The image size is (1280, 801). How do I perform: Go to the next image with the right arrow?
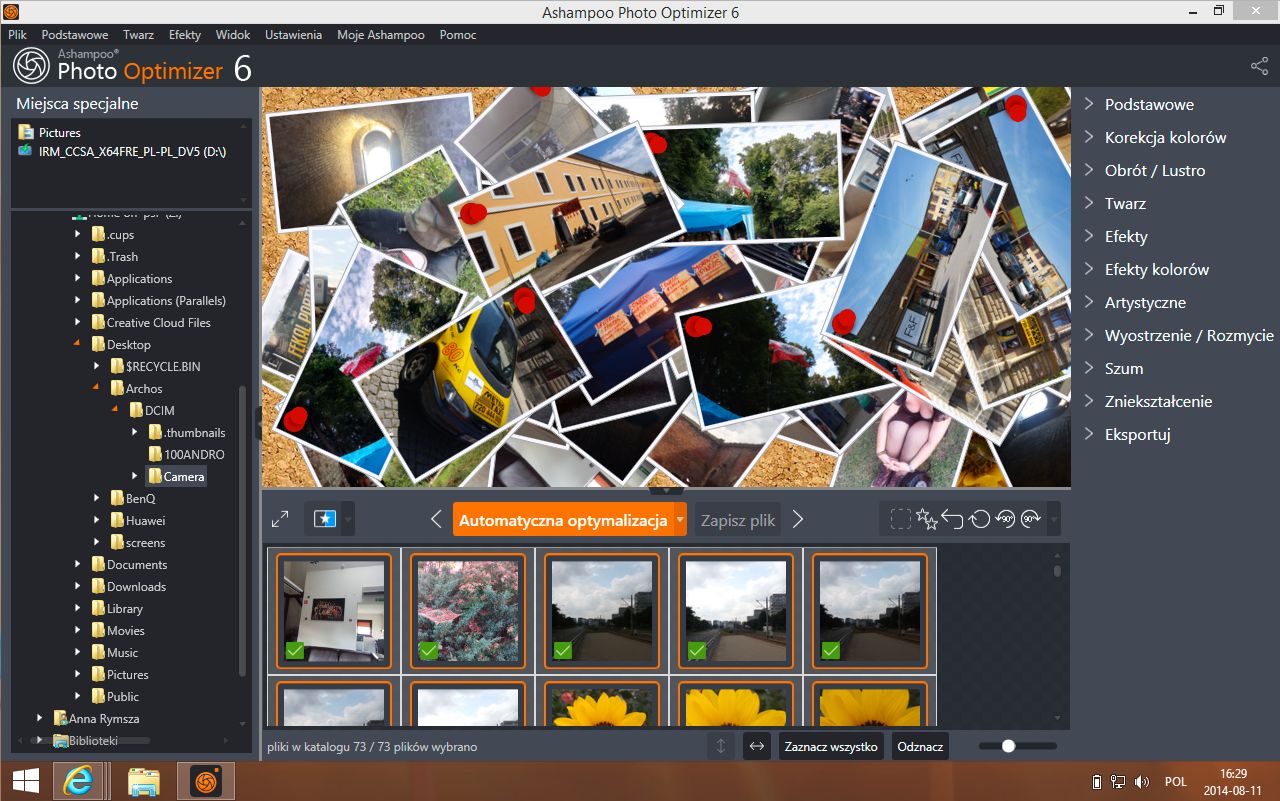[798, 519]
